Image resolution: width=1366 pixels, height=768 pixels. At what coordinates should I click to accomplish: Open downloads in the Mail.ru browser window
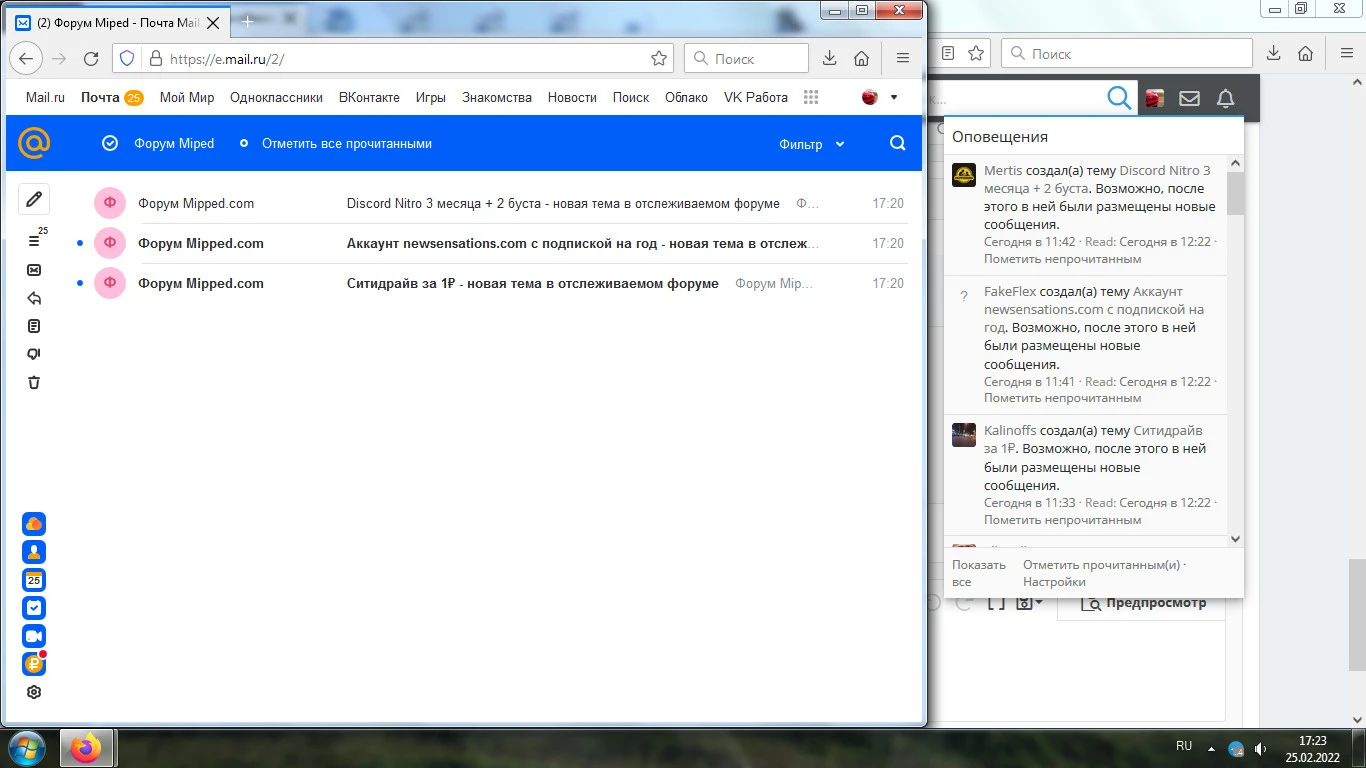pyautogui.click(x=829, y=59)
